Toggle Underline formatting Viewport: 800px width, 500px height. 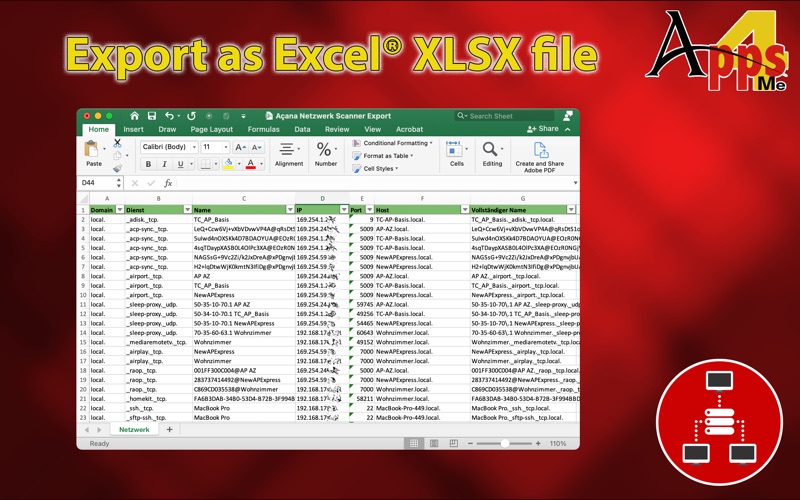[x=180, y=164]
